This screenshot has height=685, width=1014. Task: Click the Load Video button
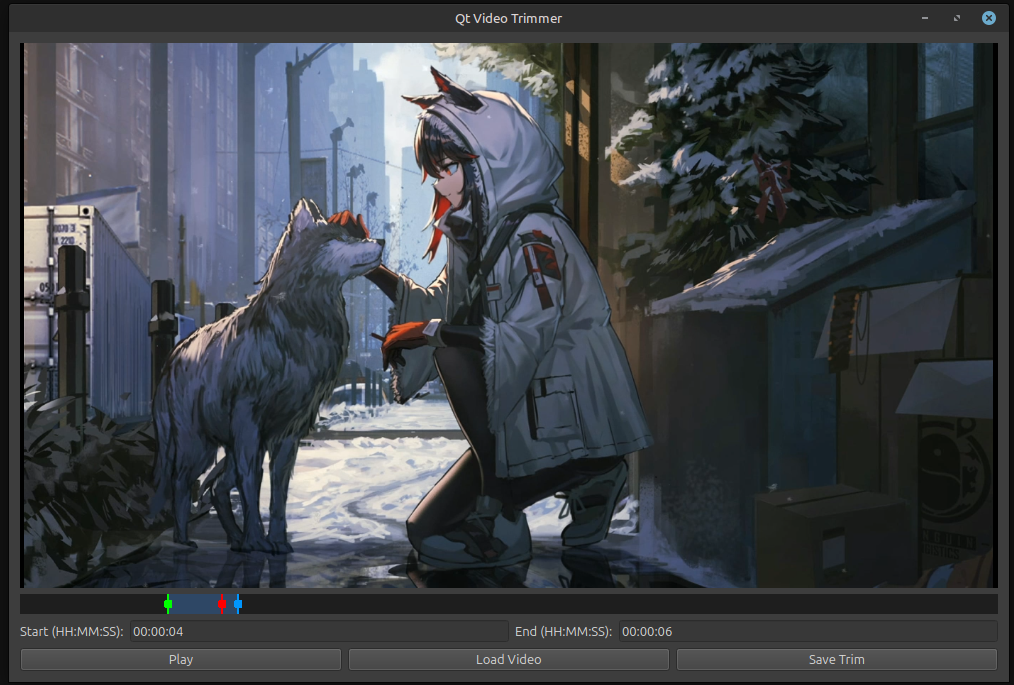(x=508, y=659)
